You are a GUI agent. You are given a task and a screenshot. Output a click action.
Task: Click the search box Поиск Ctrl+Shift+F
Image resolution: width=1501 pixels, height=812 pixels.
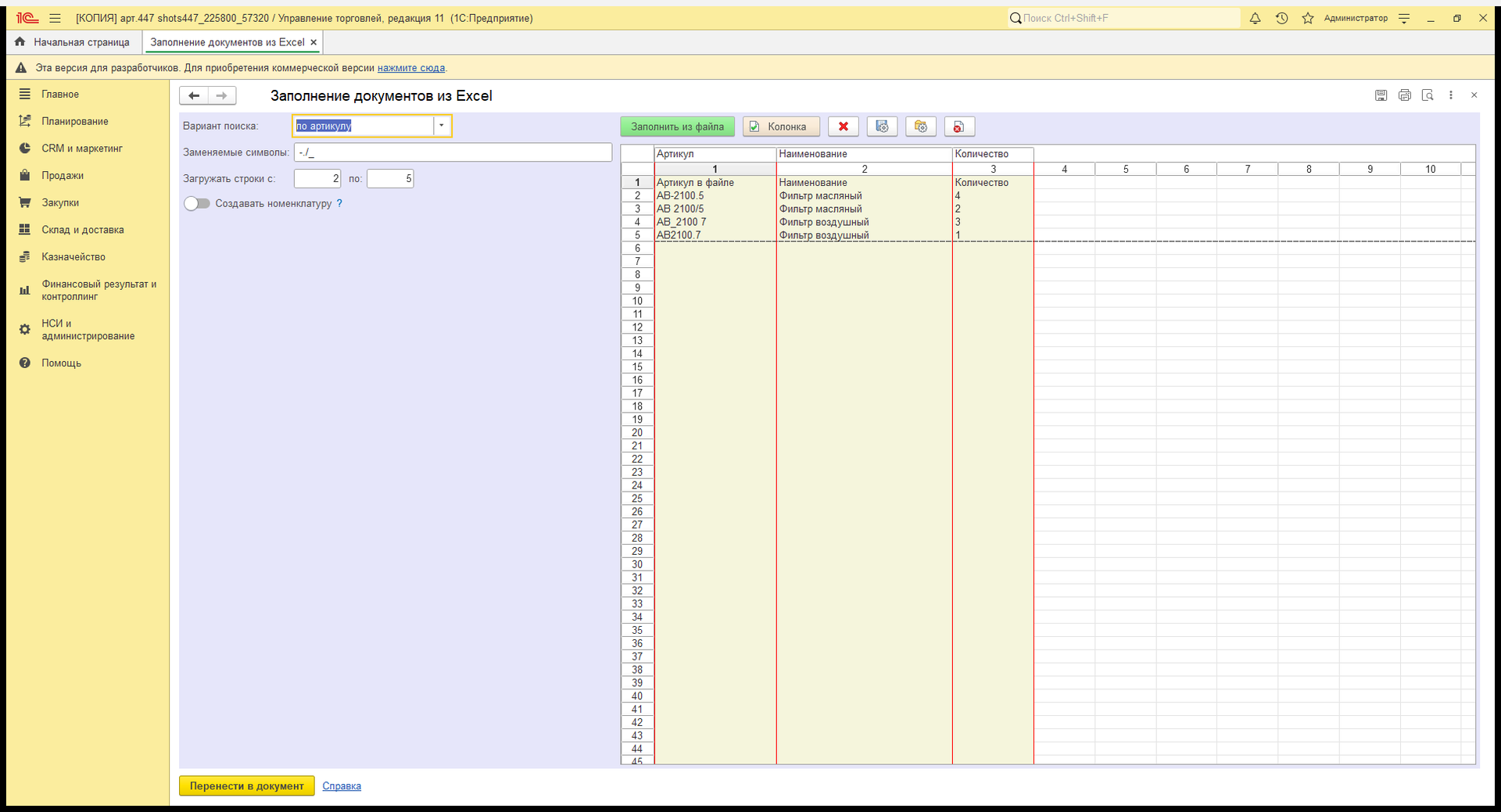(1124, 18)
